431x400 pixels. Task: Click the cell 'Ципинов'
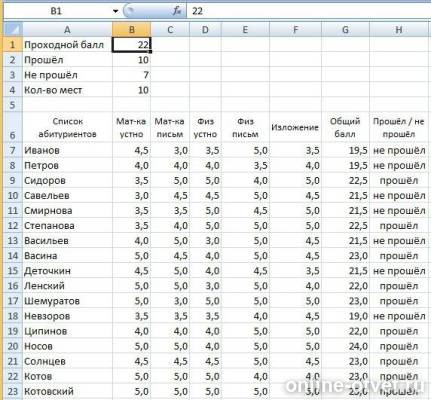67,331
